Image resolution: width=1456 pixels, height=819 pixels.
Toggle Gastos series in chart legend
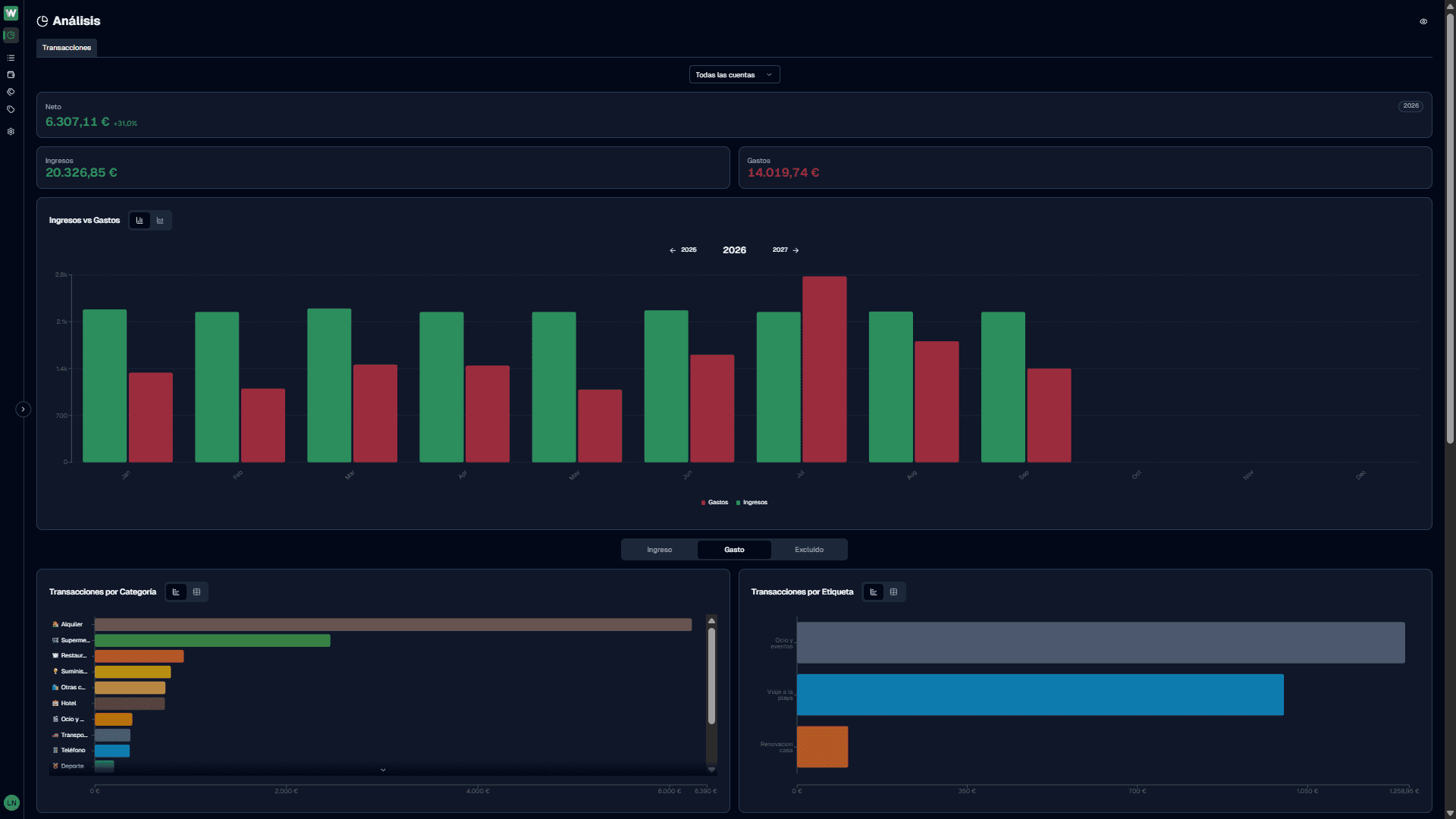point(714,503)
